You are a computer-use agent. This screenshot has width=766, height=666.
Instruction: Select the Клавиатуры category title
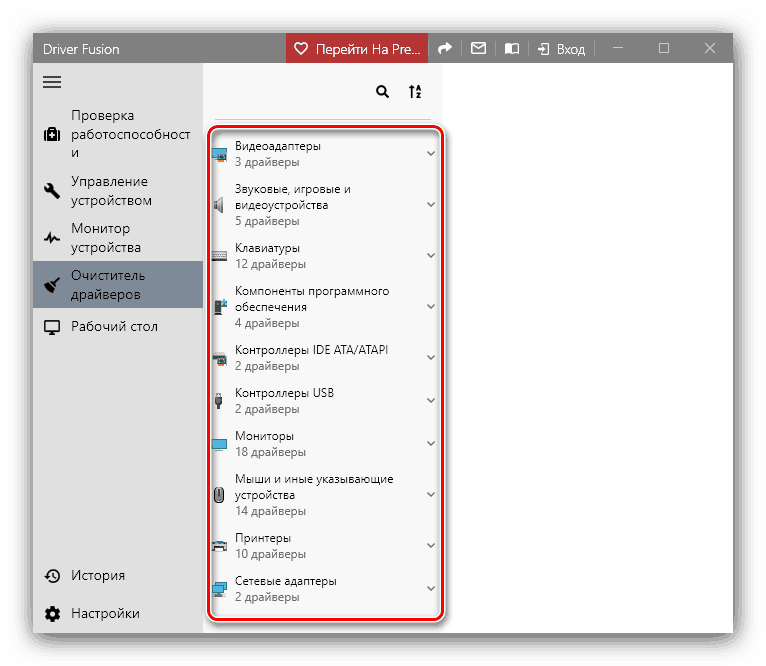click(x=267, y=248)
